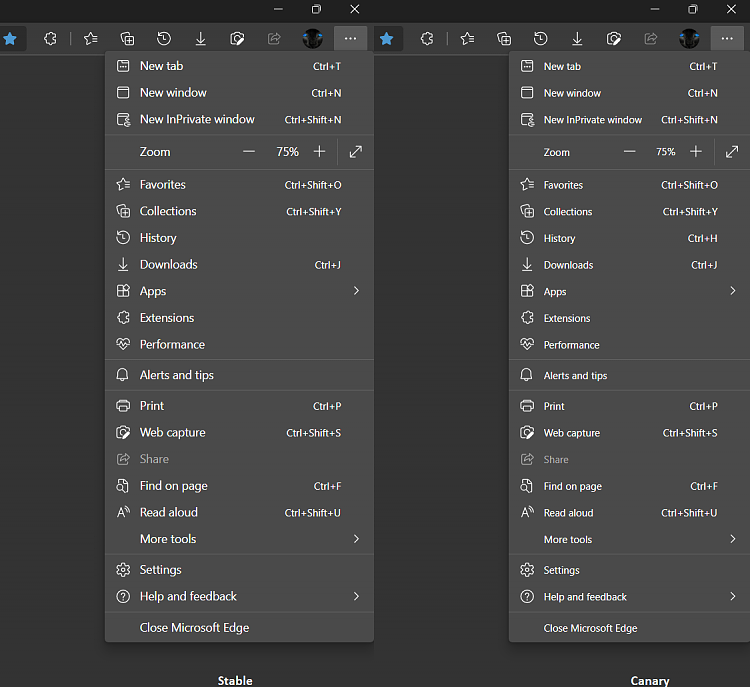The height and width of the screenshot is (687, 750).
Task: Expand Apps submenu arrow in Canary menu
Action: [733, 291]
